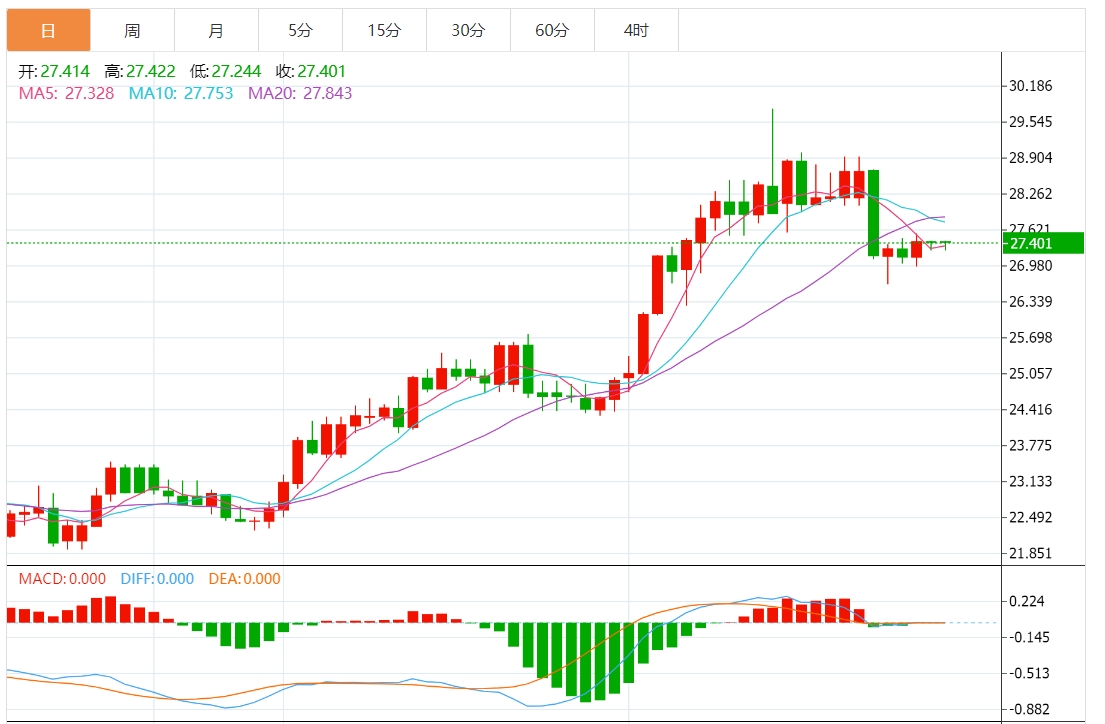Click the large green drop candle near 28.262
1105x724 pixels.
pyautogui.click(x=873, y=213)
